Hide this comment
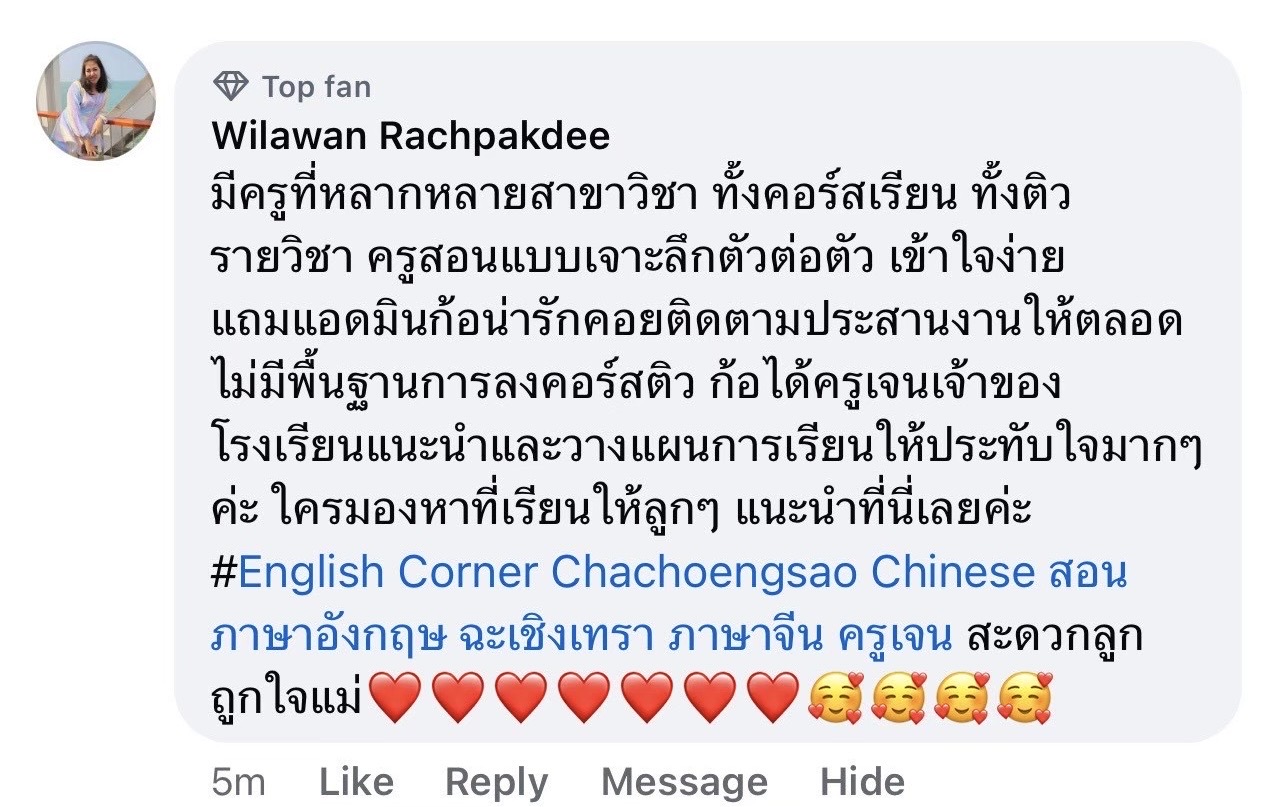The width and height of the screenshot is (1284, 807). pyautogui.click(x=862, y=782)
